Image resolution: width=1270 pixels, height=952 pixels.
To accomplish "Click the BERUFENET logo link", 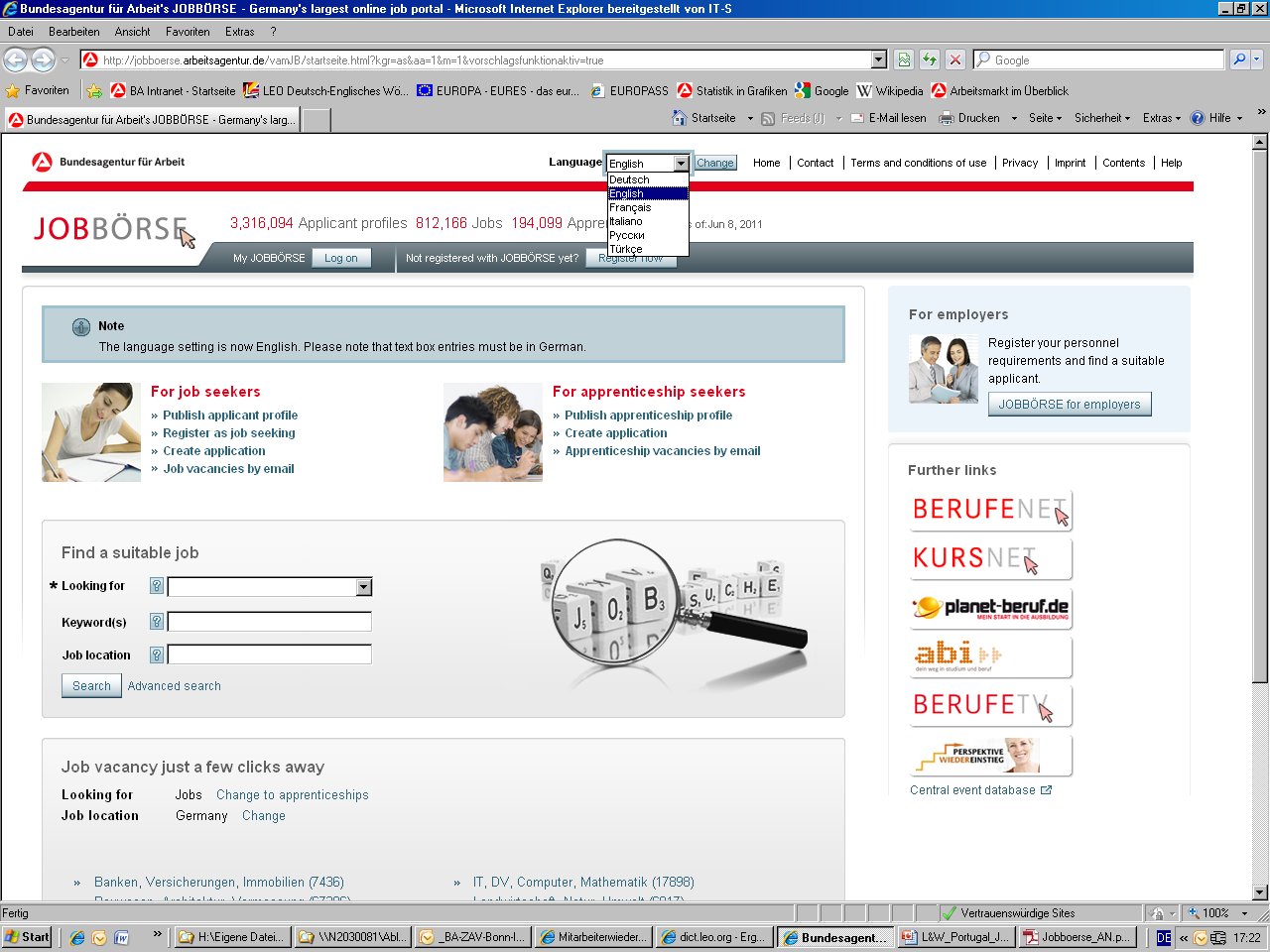I will coord(990,510).
